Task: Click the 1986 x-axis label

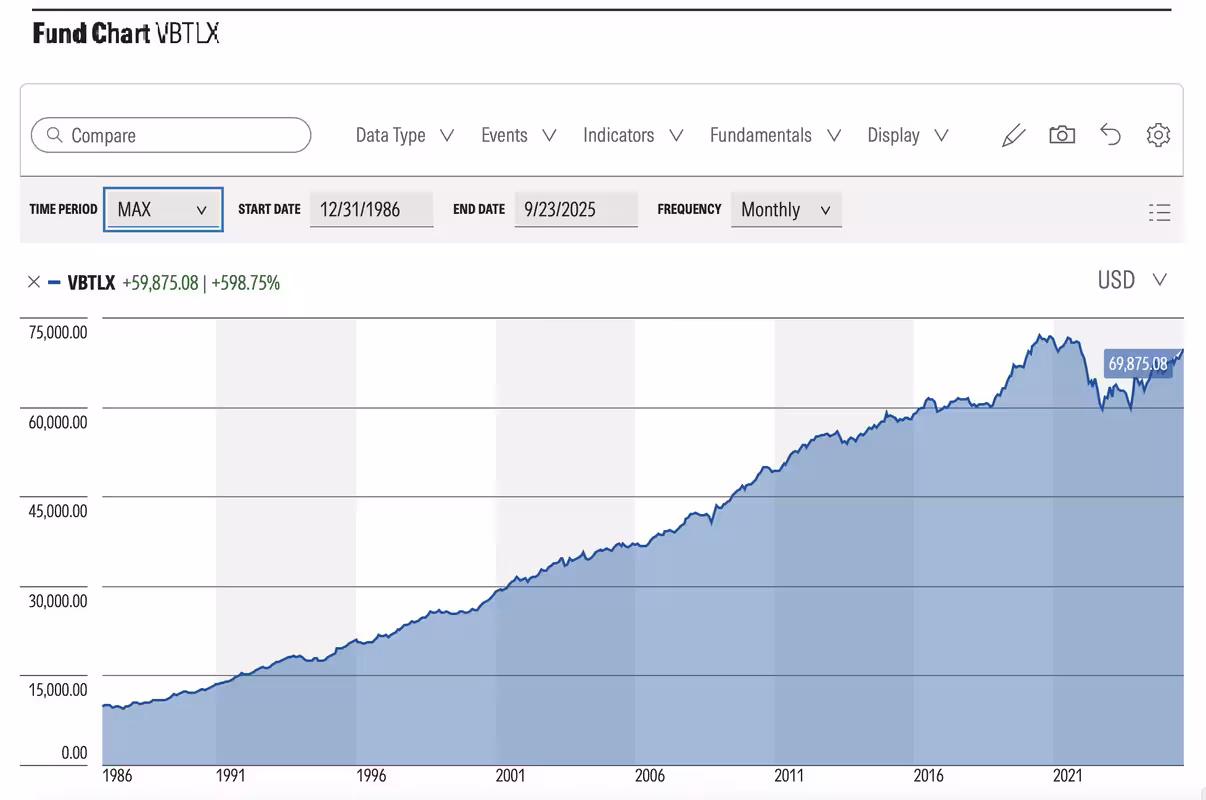Action: point(118,775)
